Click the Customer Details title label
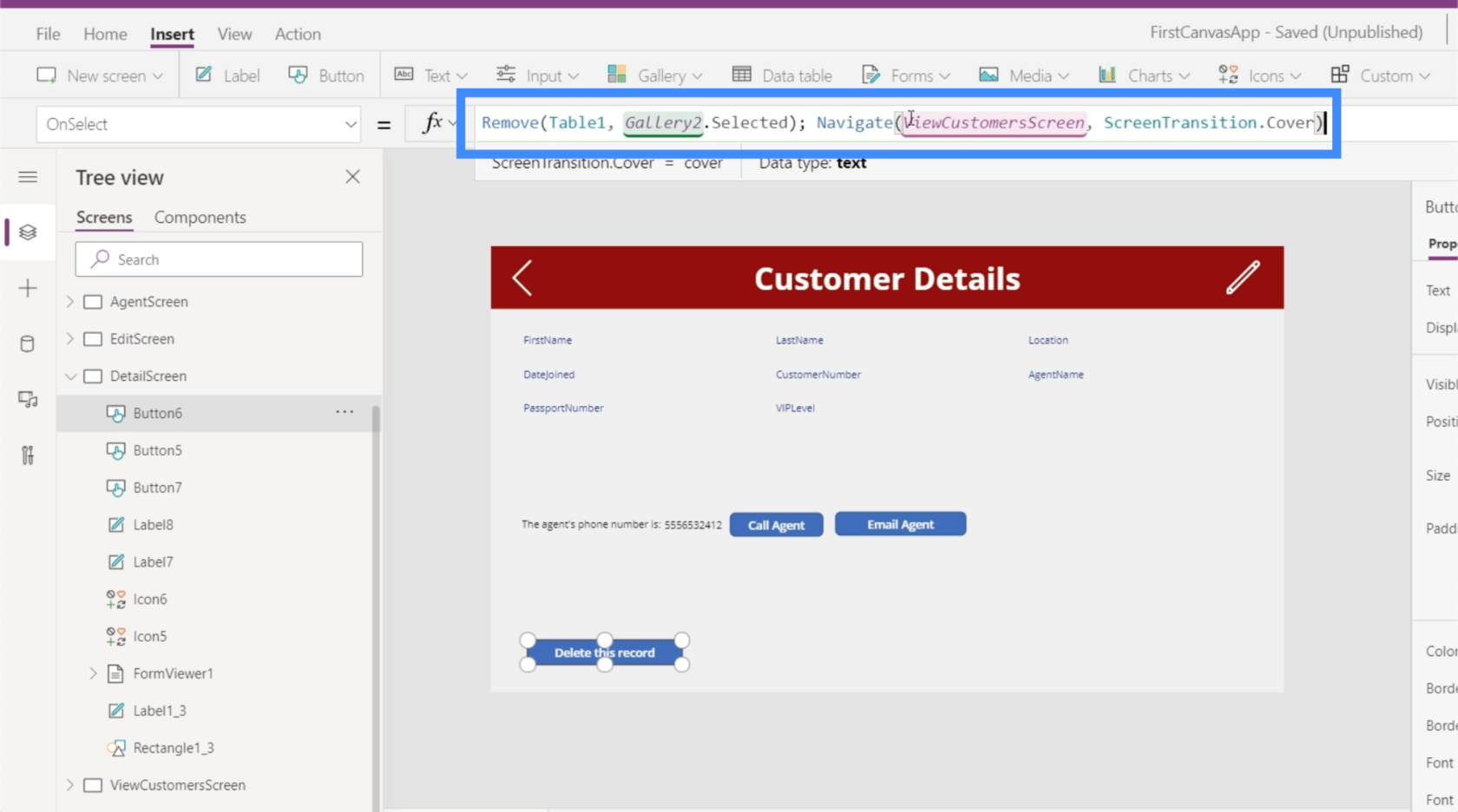 pos(887,278)
